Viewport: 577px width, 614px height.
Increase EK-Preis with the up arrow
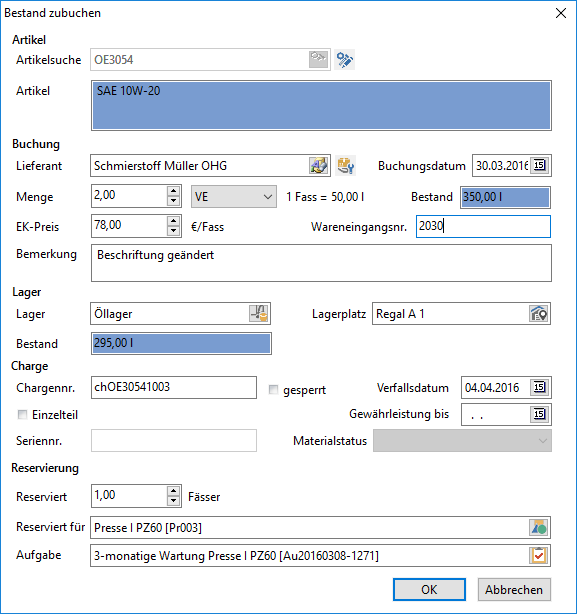[x=173, y=221]
